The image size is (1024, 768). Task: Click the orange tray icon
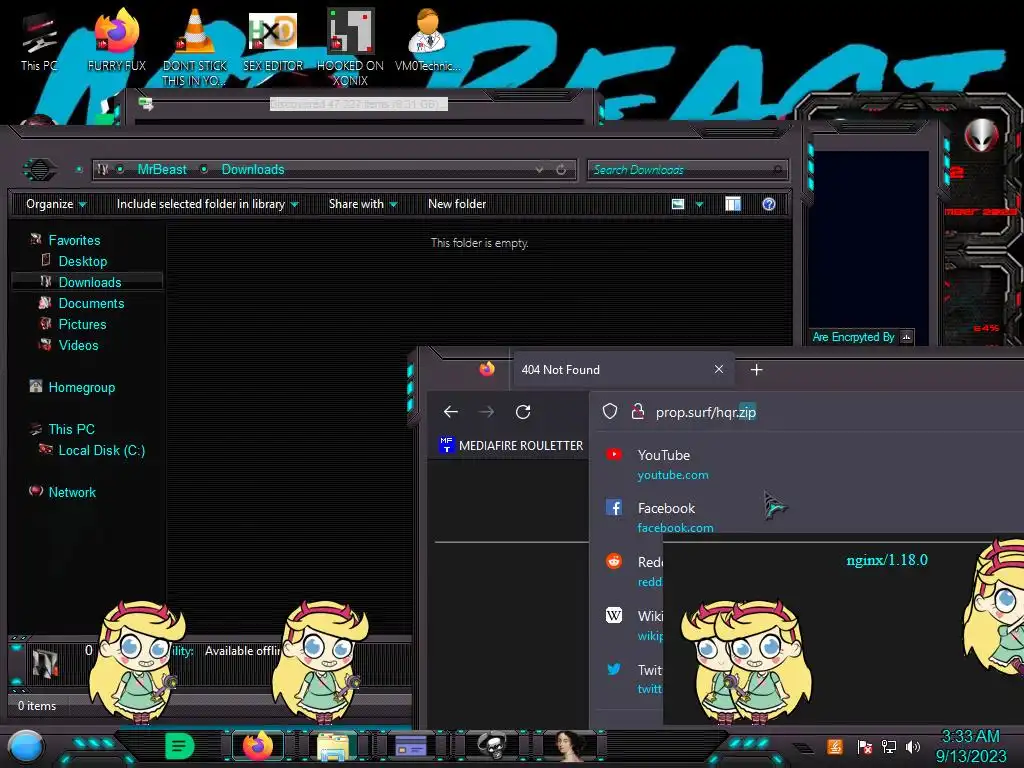coord(835,746)
